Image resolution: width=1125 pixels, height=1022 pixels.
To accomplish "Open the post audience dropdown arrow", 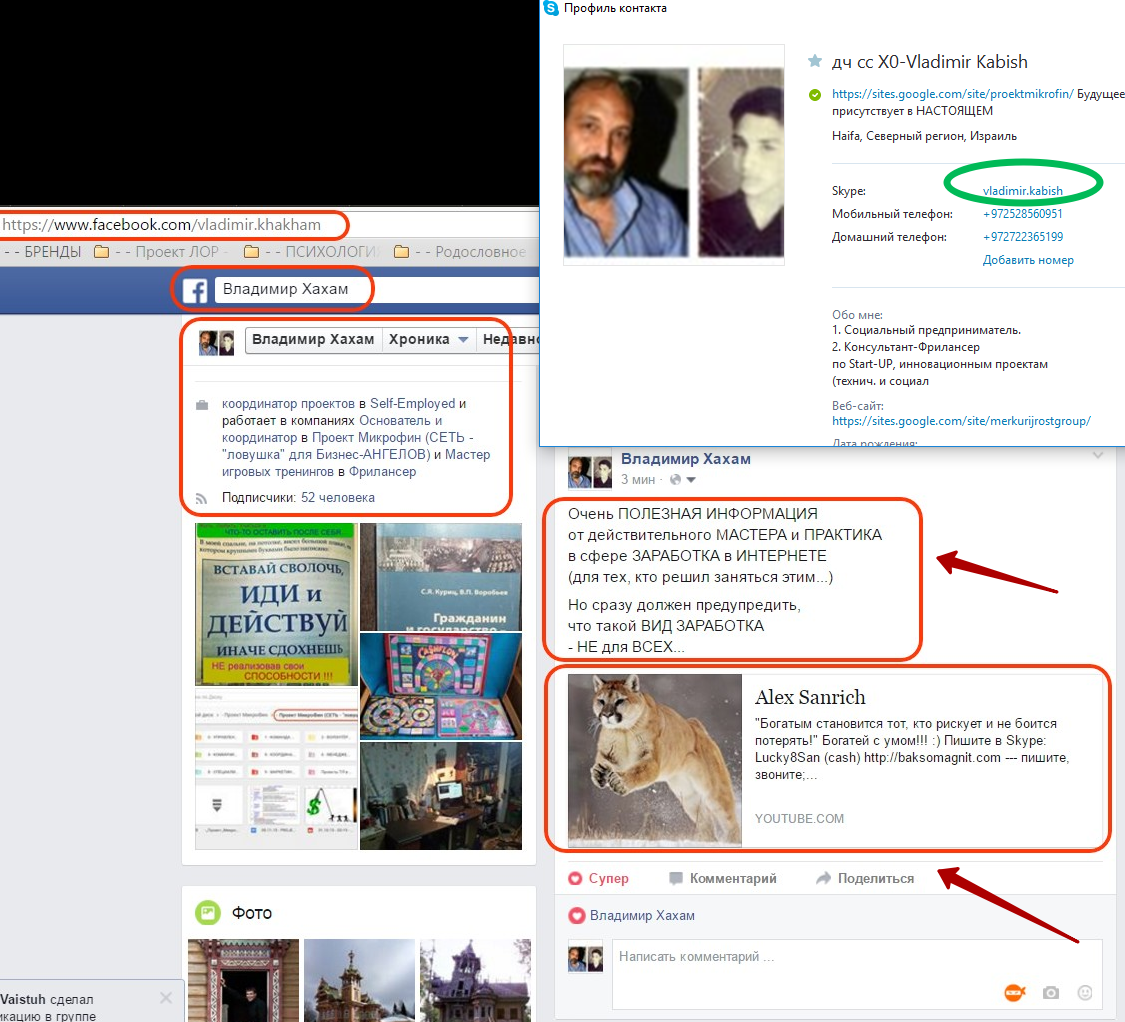I will pos(691,479).
